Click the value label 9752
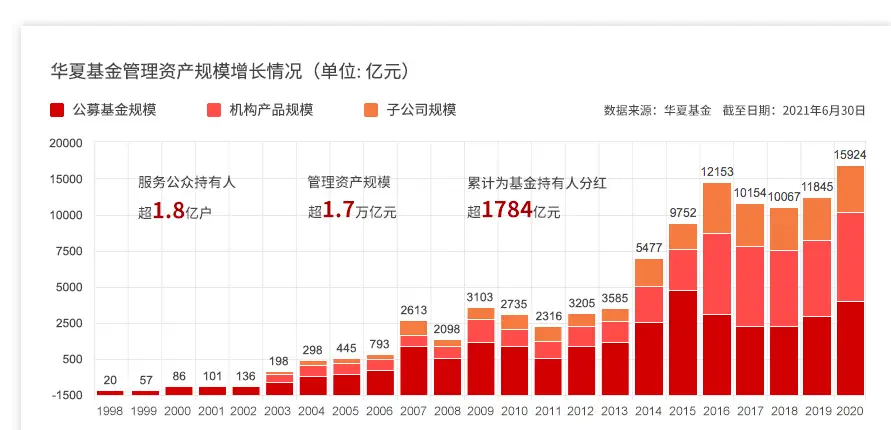891x430 pixels. (682, 212)
